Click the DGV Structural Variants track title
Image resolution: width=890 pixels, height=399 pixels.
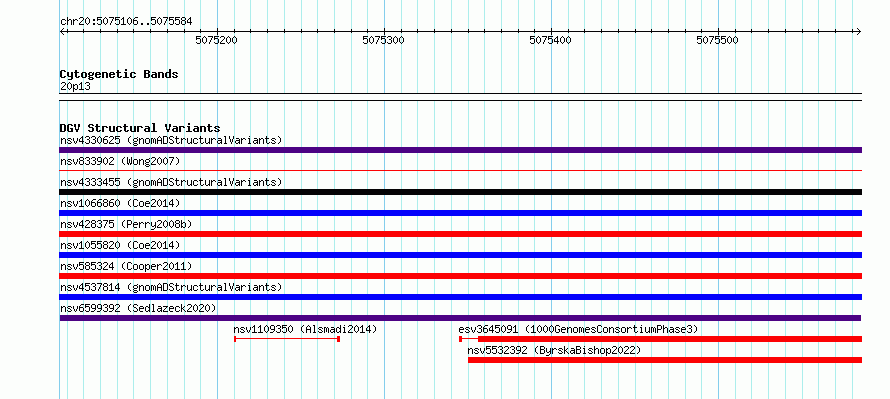coord(140,128)
